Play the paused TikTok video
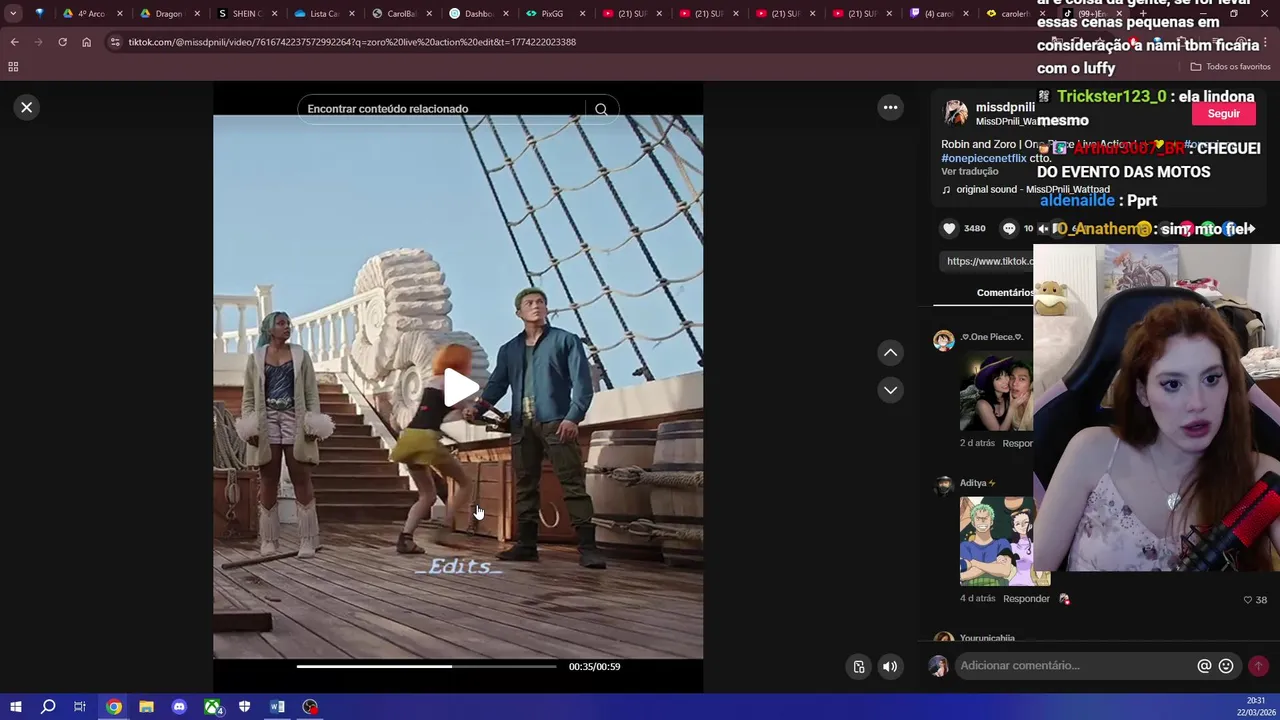The image size is (1280, 720). 459,388
